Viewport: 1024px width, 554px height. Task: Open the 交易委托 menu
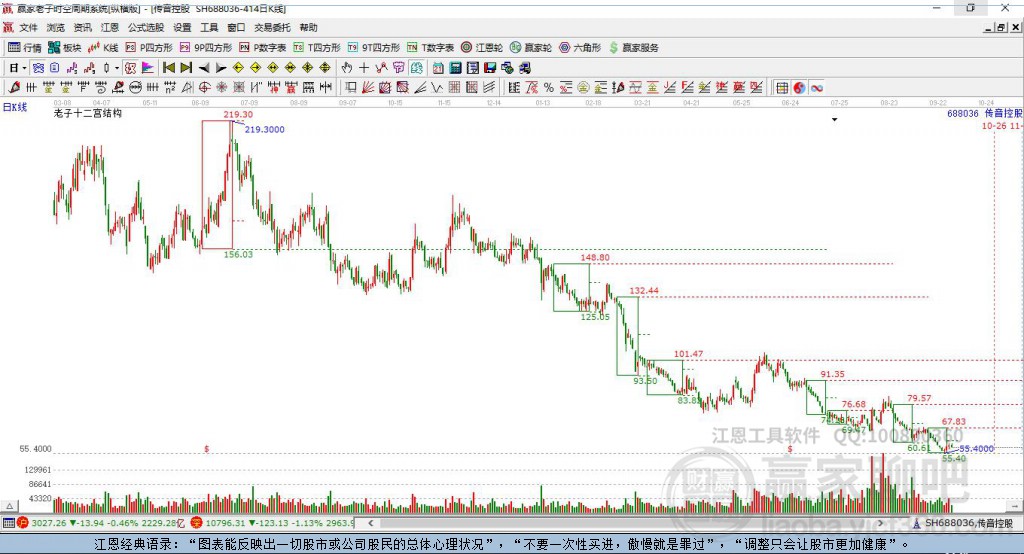click(272, 27)
